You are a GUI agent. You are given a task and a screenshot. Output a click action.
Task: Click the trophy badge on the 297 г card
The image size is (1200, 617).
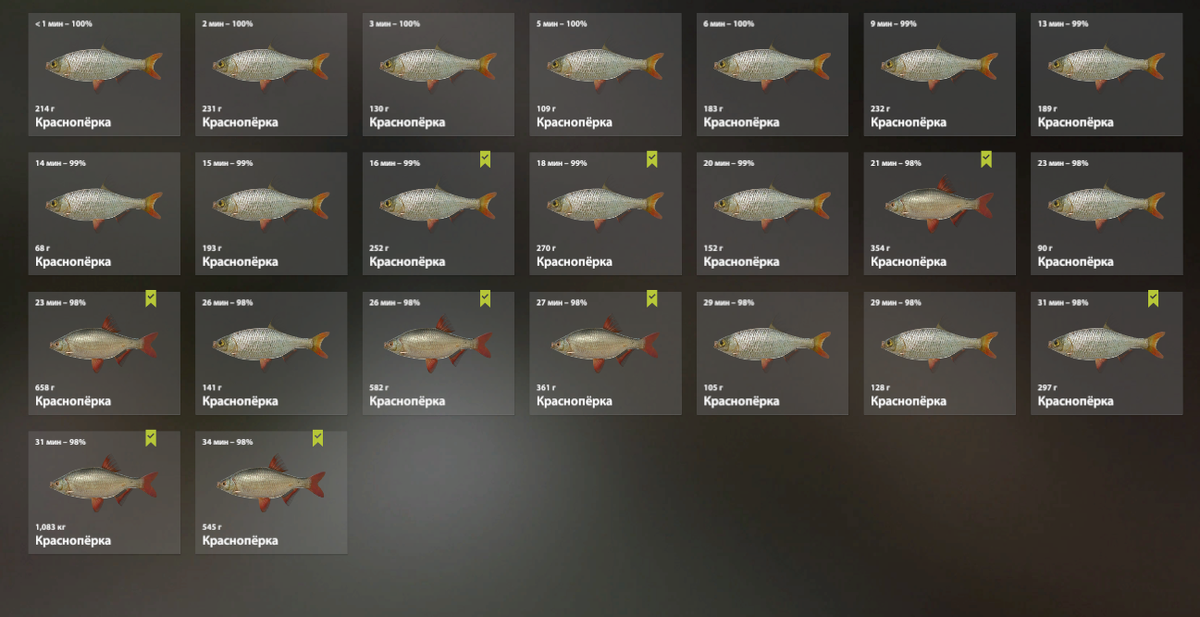point(1153,297)
